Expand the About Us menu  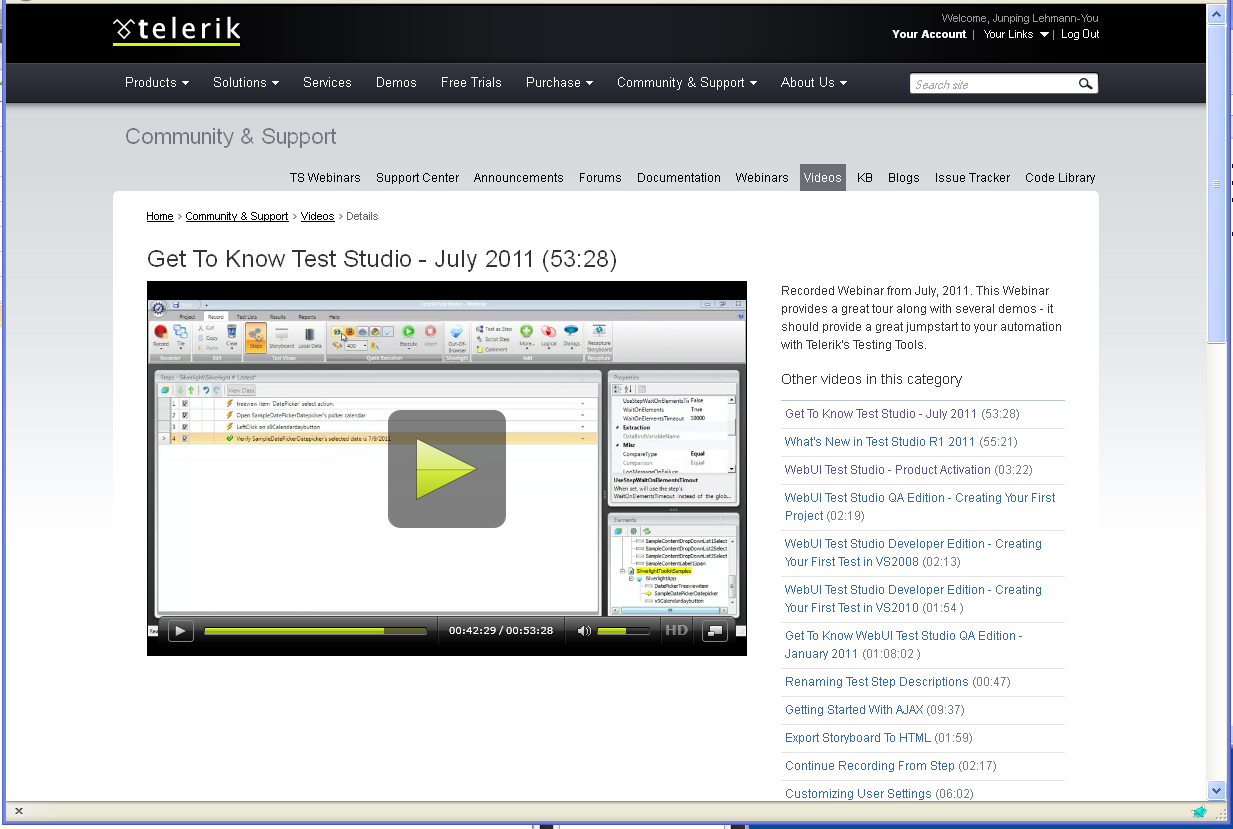pos(814,83)
